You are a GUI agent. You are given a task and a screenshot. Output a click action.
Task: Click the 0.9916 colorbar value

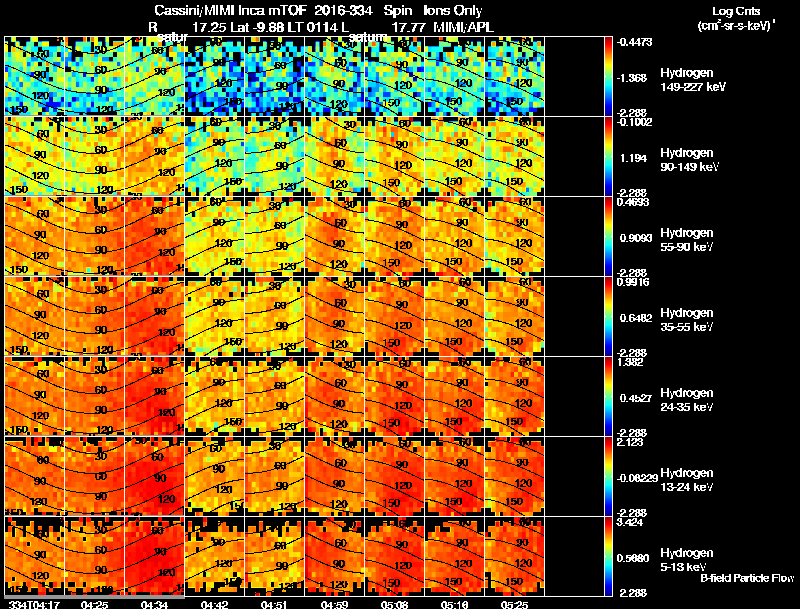tap(633, 282)
